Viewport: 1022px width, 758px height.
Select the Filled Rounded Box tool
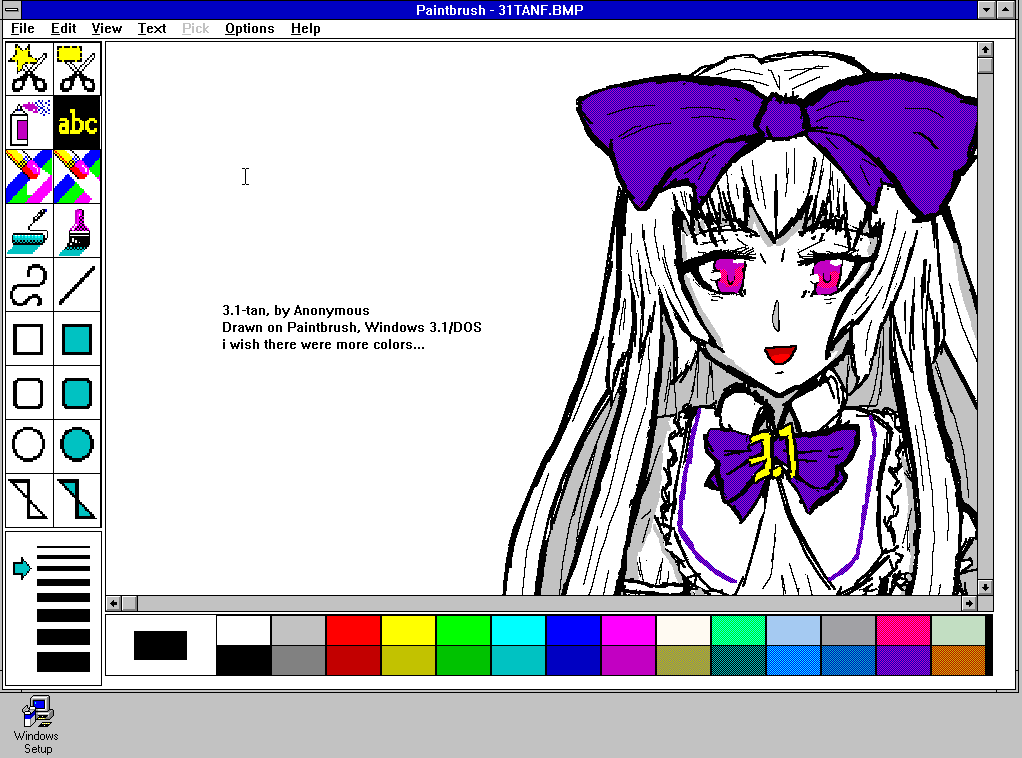(x=78, y=393)
